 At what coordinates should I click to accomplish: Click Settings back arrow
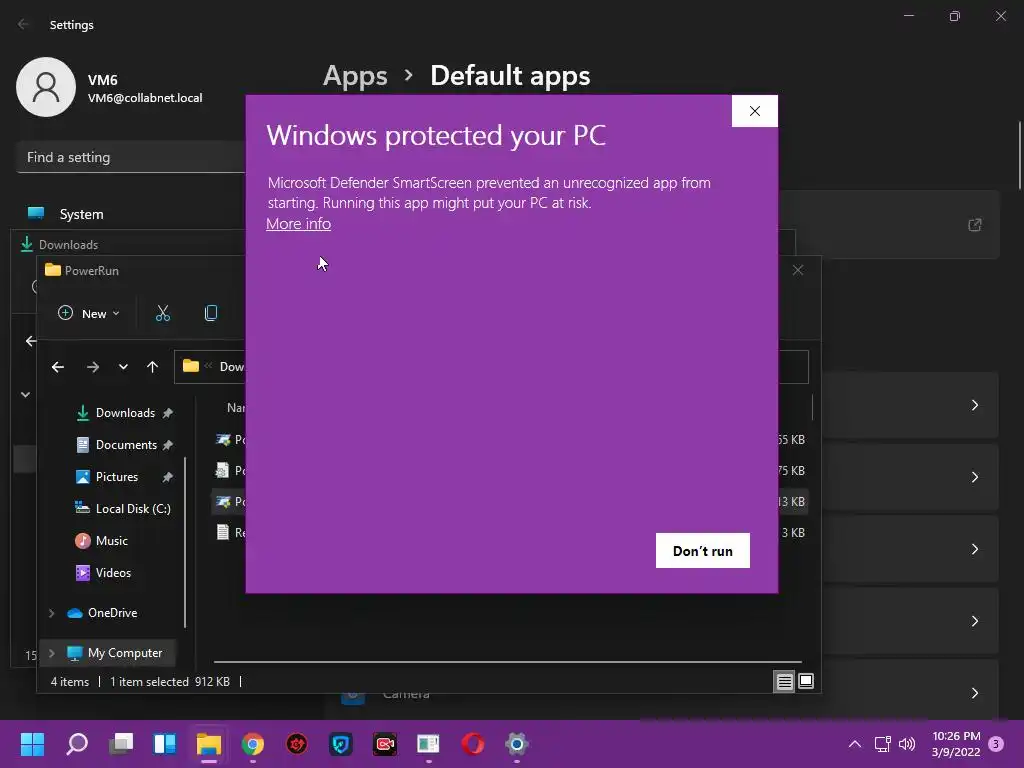coord(23,24)
